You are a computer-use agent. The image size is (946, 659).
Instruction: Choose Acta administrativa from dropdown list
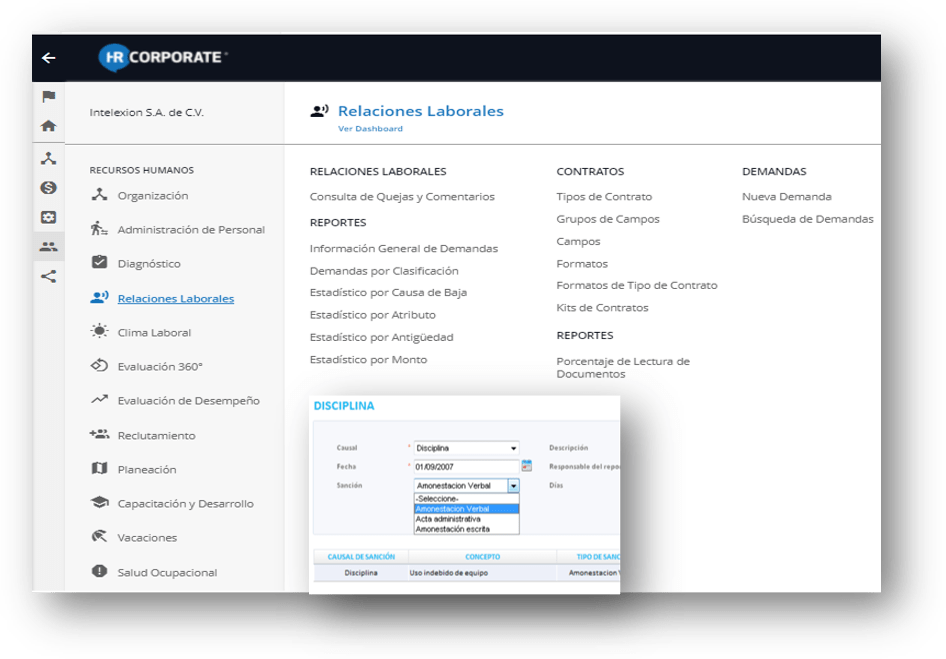448,519
